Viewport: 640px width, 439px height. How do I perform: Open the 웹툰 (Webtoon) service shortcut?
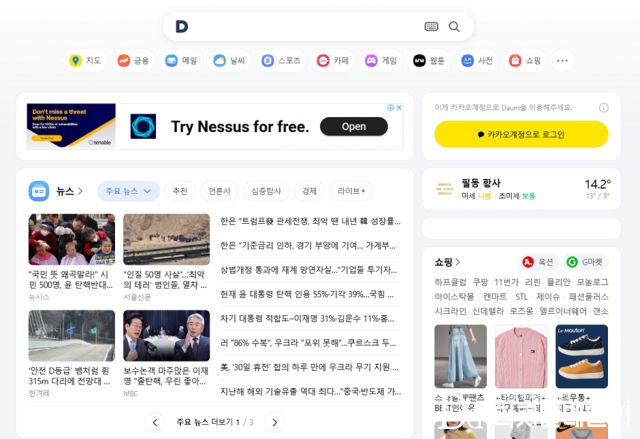(429, 61)
